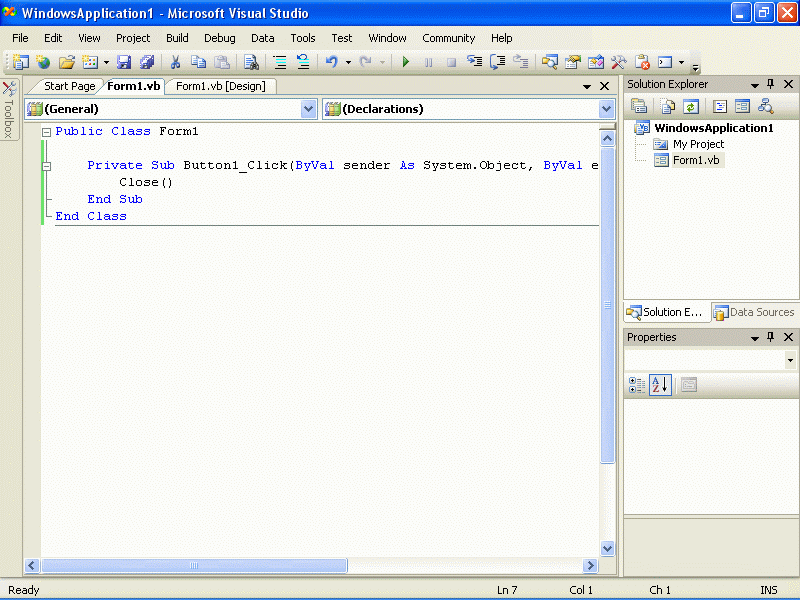Uncomment the selected lines icon
800x600 pixels.
[x=303, y=62]
